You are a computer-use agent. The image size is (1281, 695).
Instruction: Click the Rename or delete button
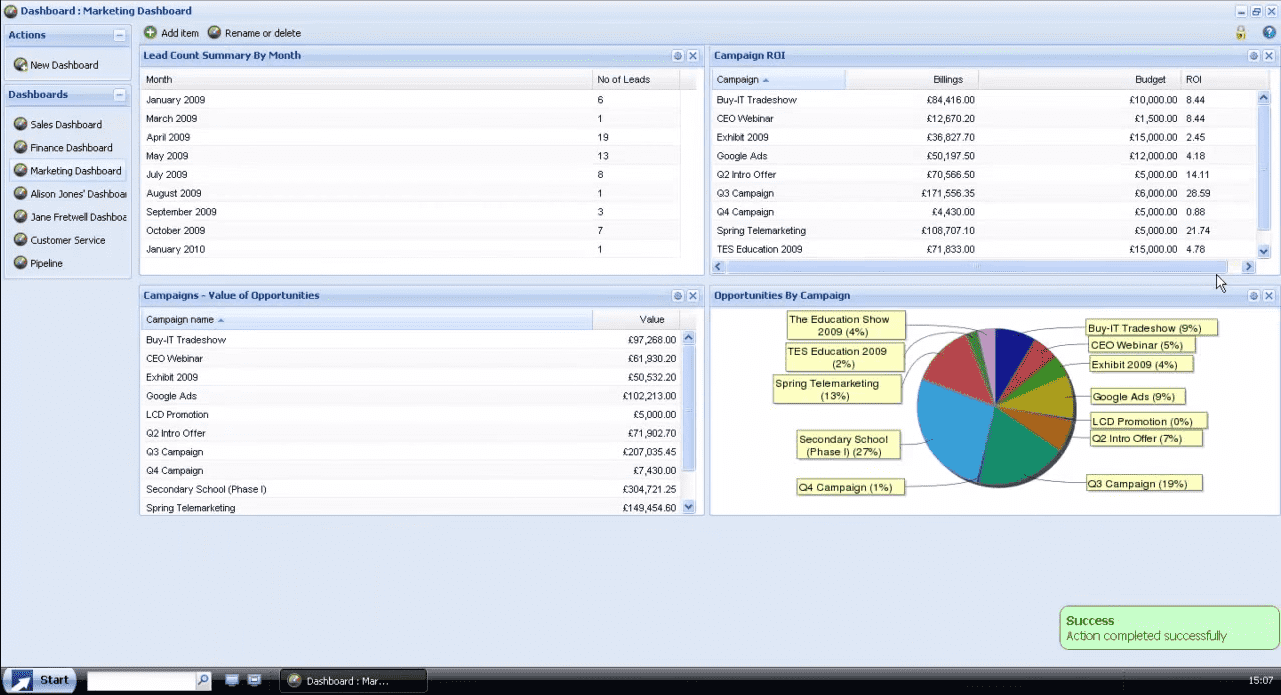(x=254, y=33)
